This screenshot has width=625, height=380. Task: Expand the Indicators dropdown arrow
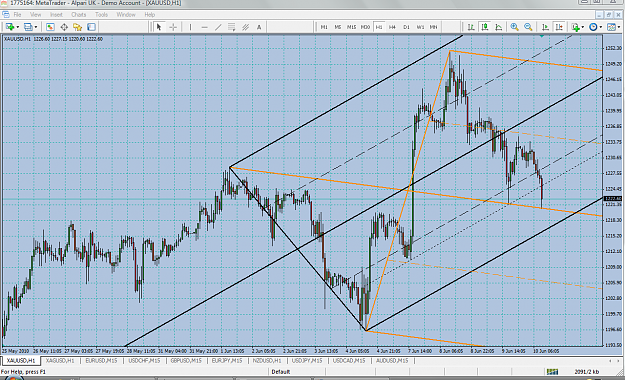pyautogui.click(x=583, y=27)
